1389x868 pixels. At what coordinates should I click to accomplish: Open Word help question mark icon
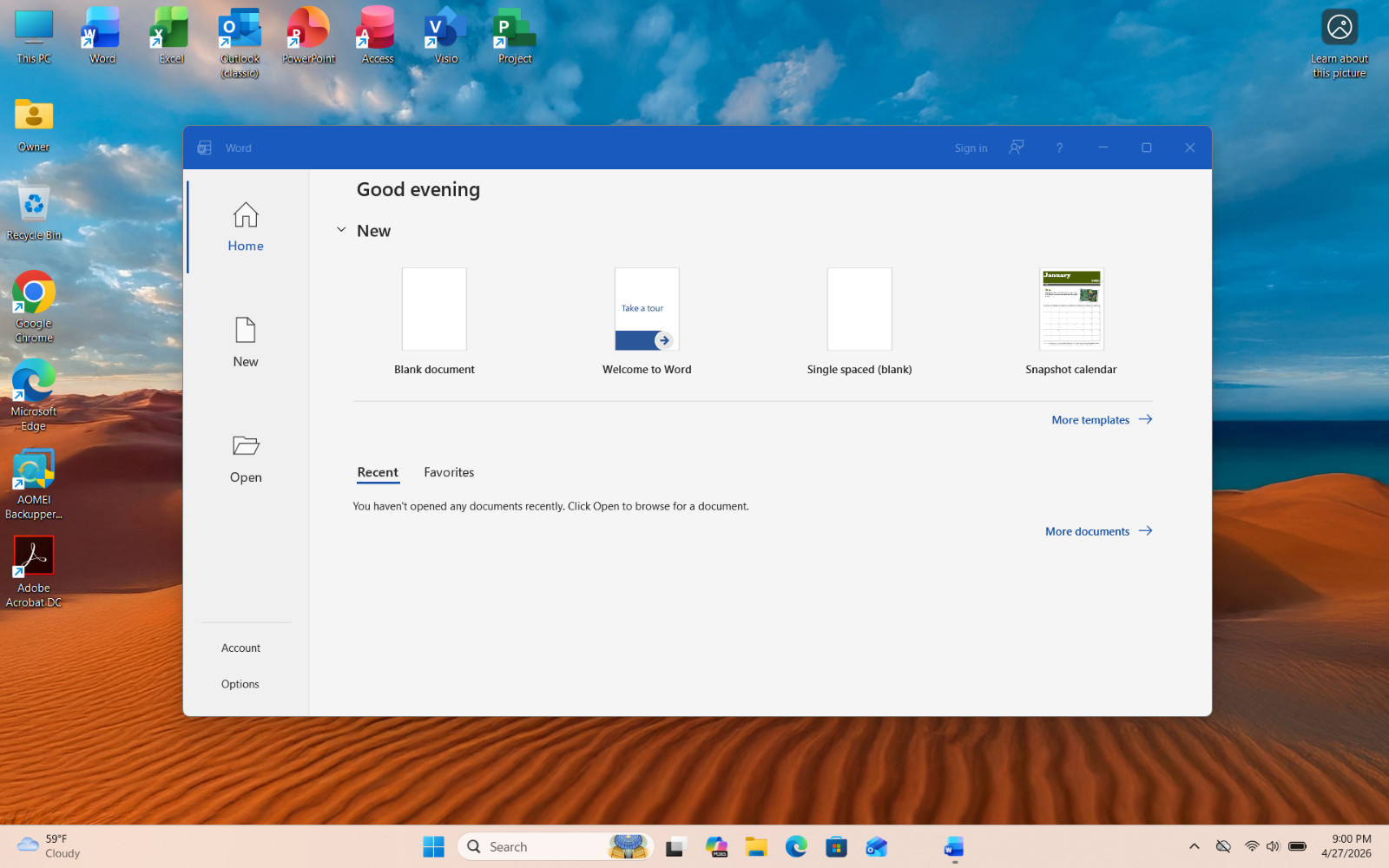tap(1059, 148)
